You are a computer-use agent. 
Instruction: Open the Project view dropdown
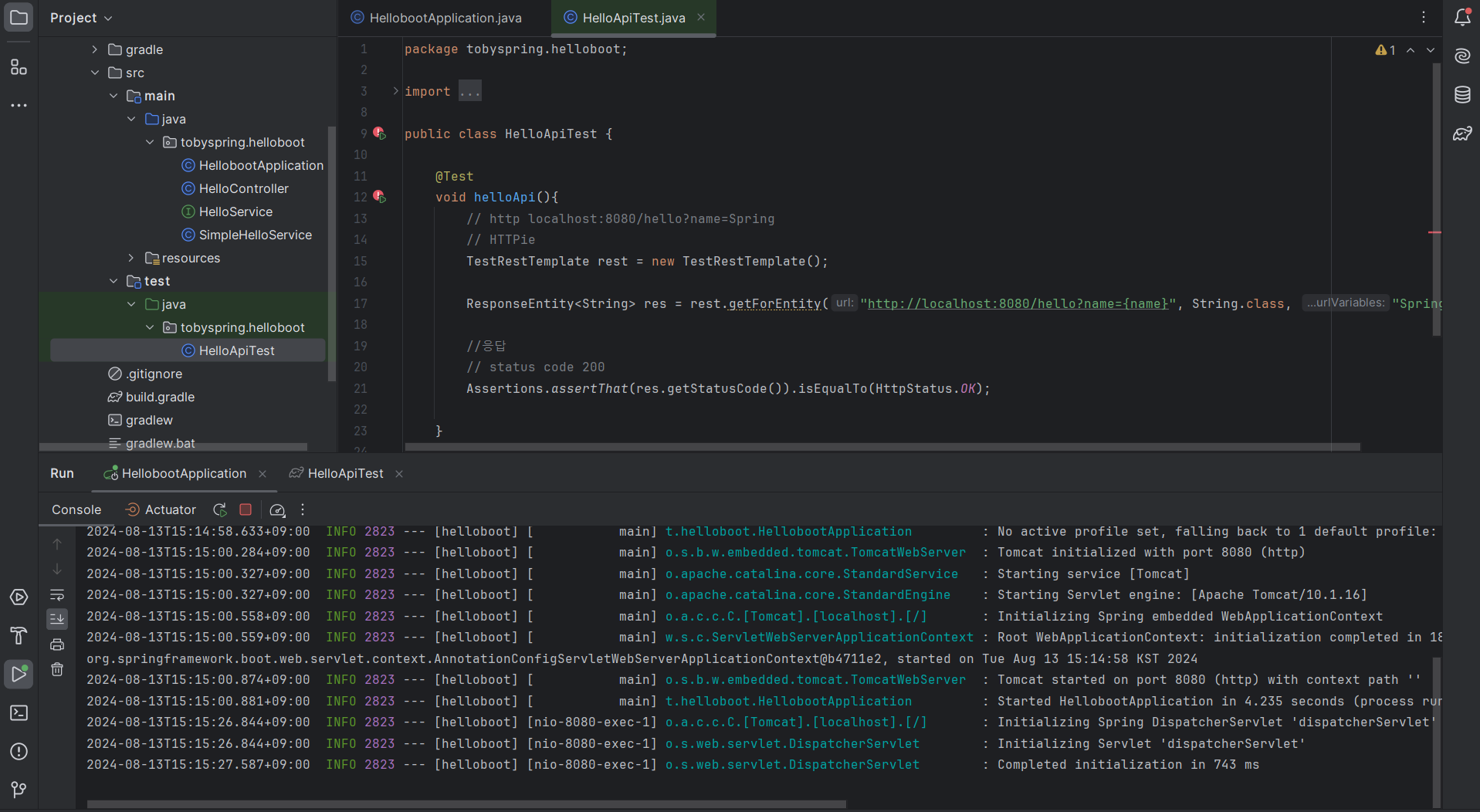(x=81, y=18)
